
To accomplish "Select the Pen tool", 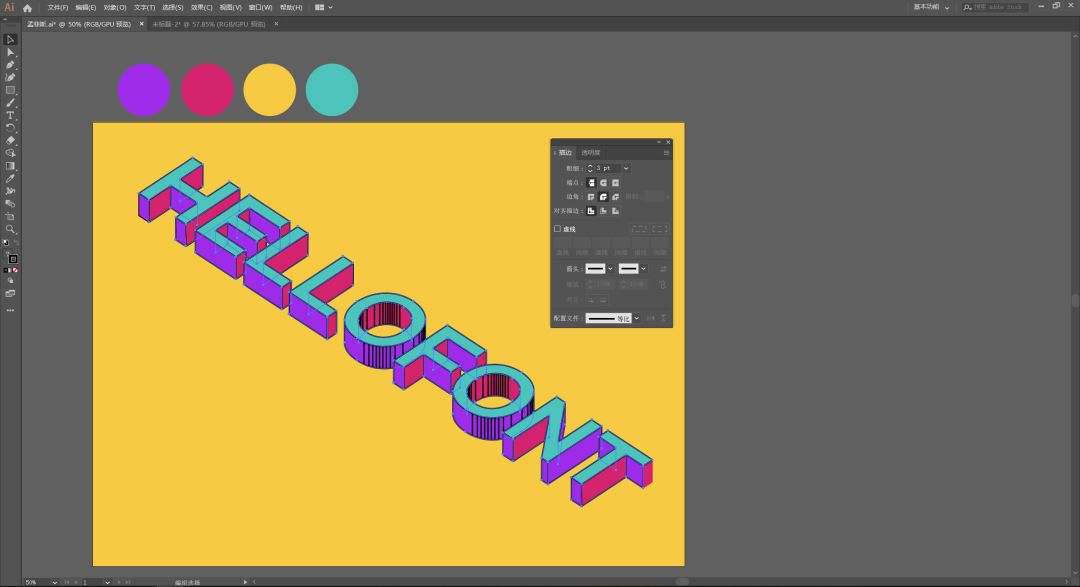I will coord(10,65).
